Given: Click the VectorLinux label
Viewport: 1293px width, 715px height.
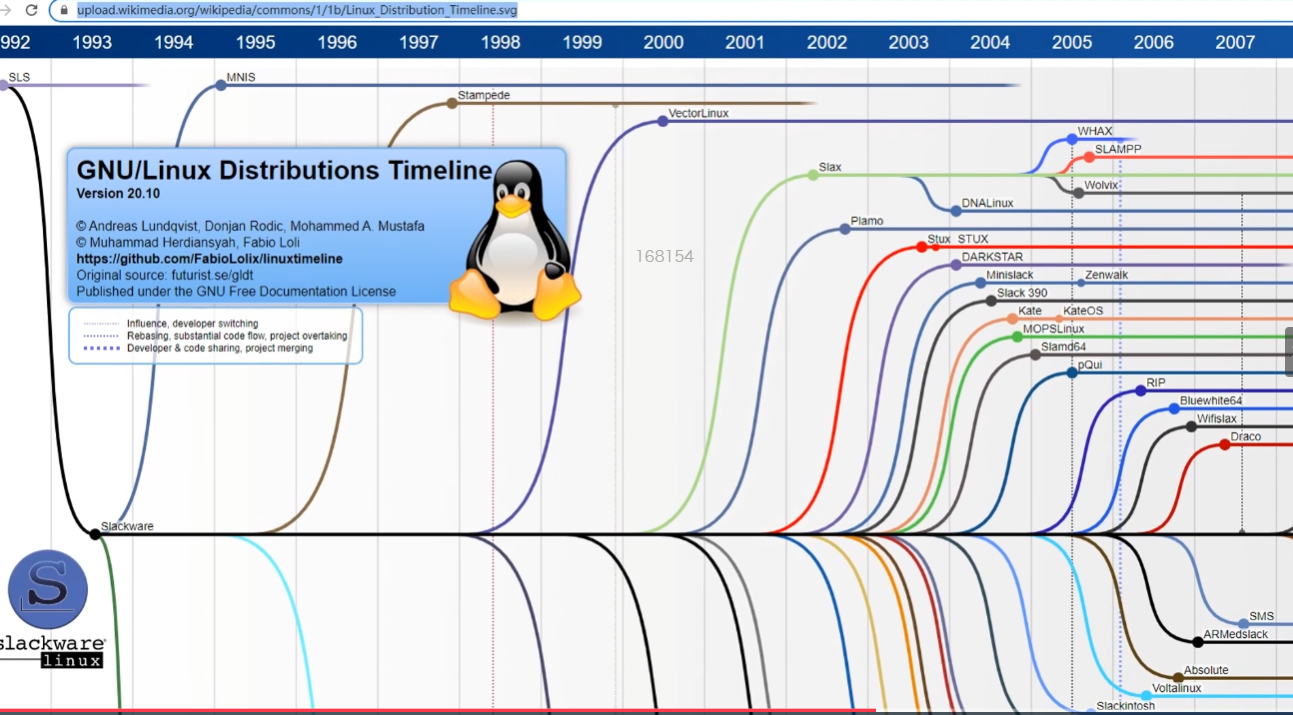Looking at the screenshot, I should (x=699, y=113).
